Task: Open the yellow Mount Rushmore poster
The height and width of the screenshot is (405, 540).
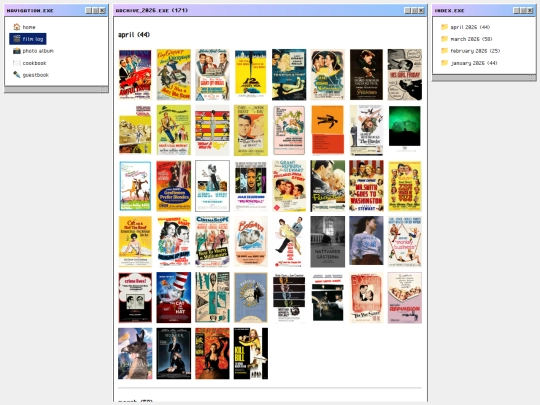Action: click(135, 130)
